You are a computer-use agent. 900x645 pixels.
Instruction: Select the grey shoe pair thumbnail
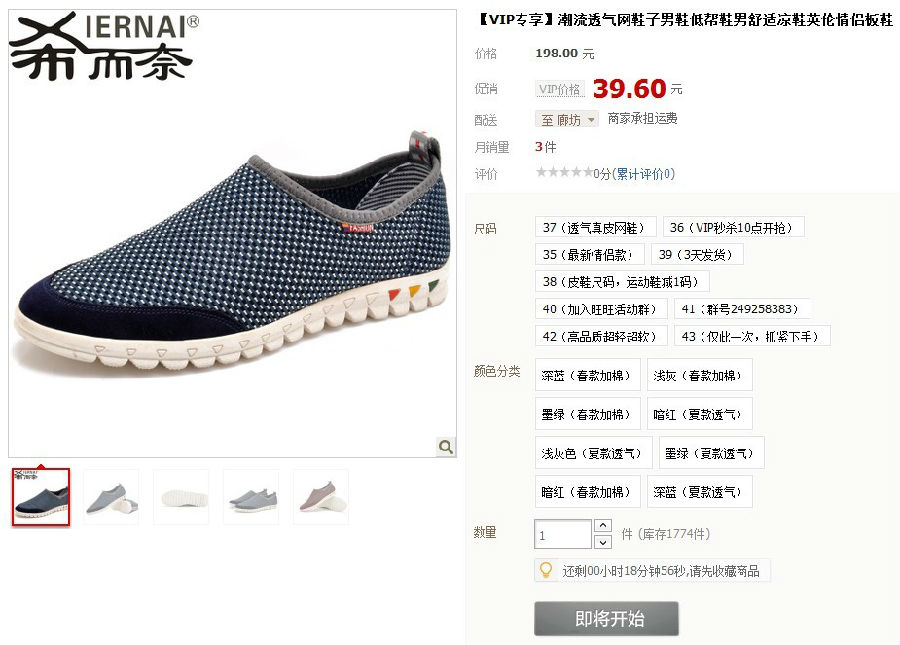tap(251, 497)
